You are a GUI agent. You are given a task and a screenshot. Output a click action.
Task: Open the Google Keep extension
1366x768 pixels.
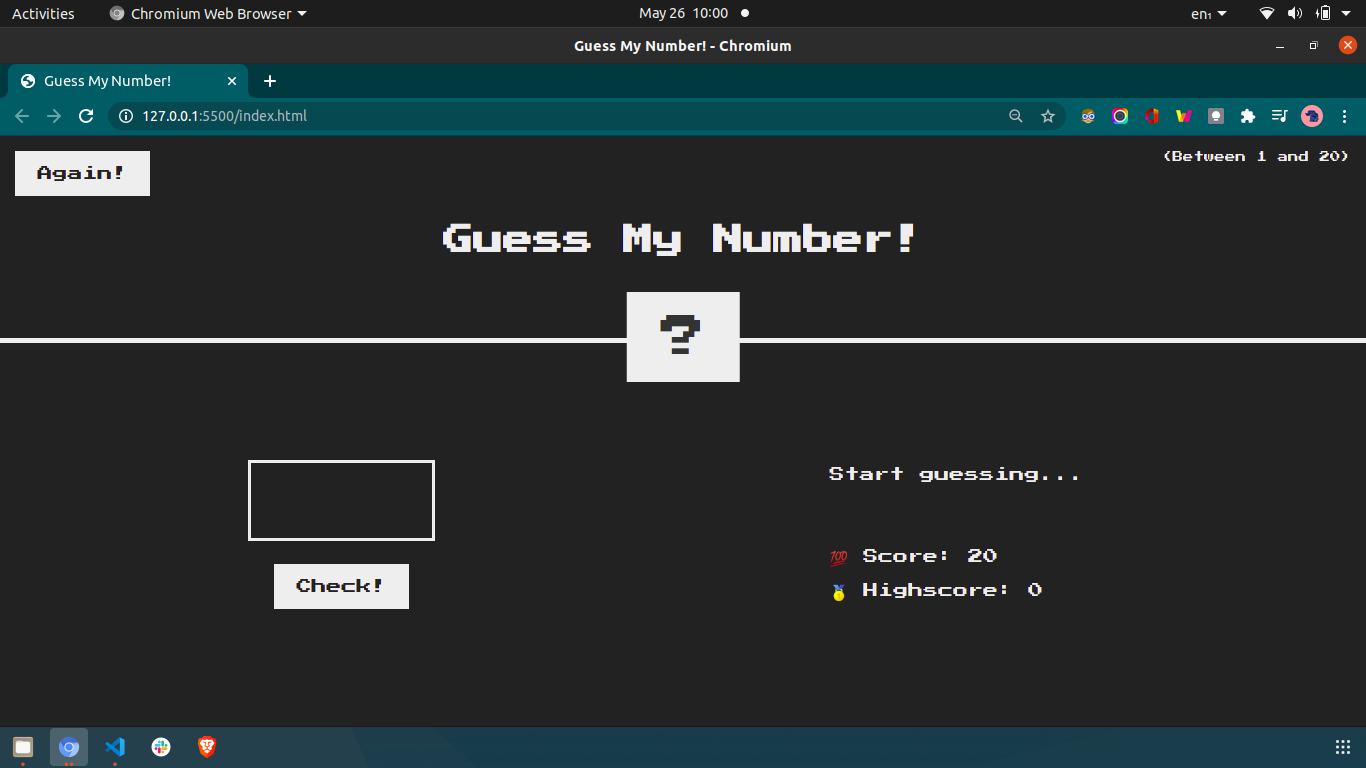1216,116
